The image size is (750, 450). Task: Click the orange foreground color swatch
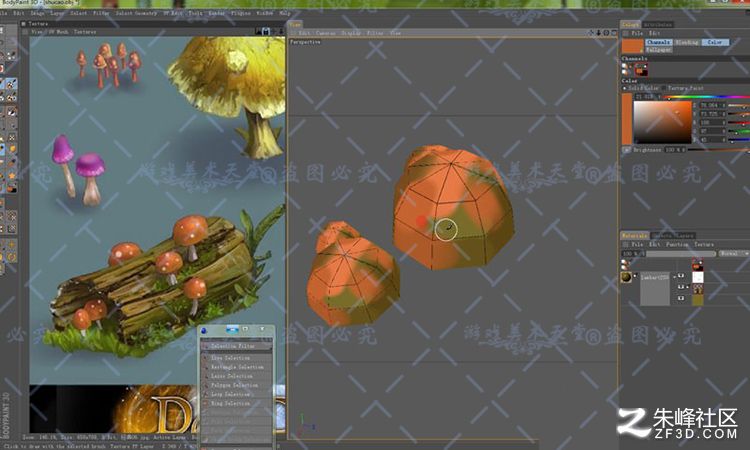pyautogui.click(x=632, y=46)
